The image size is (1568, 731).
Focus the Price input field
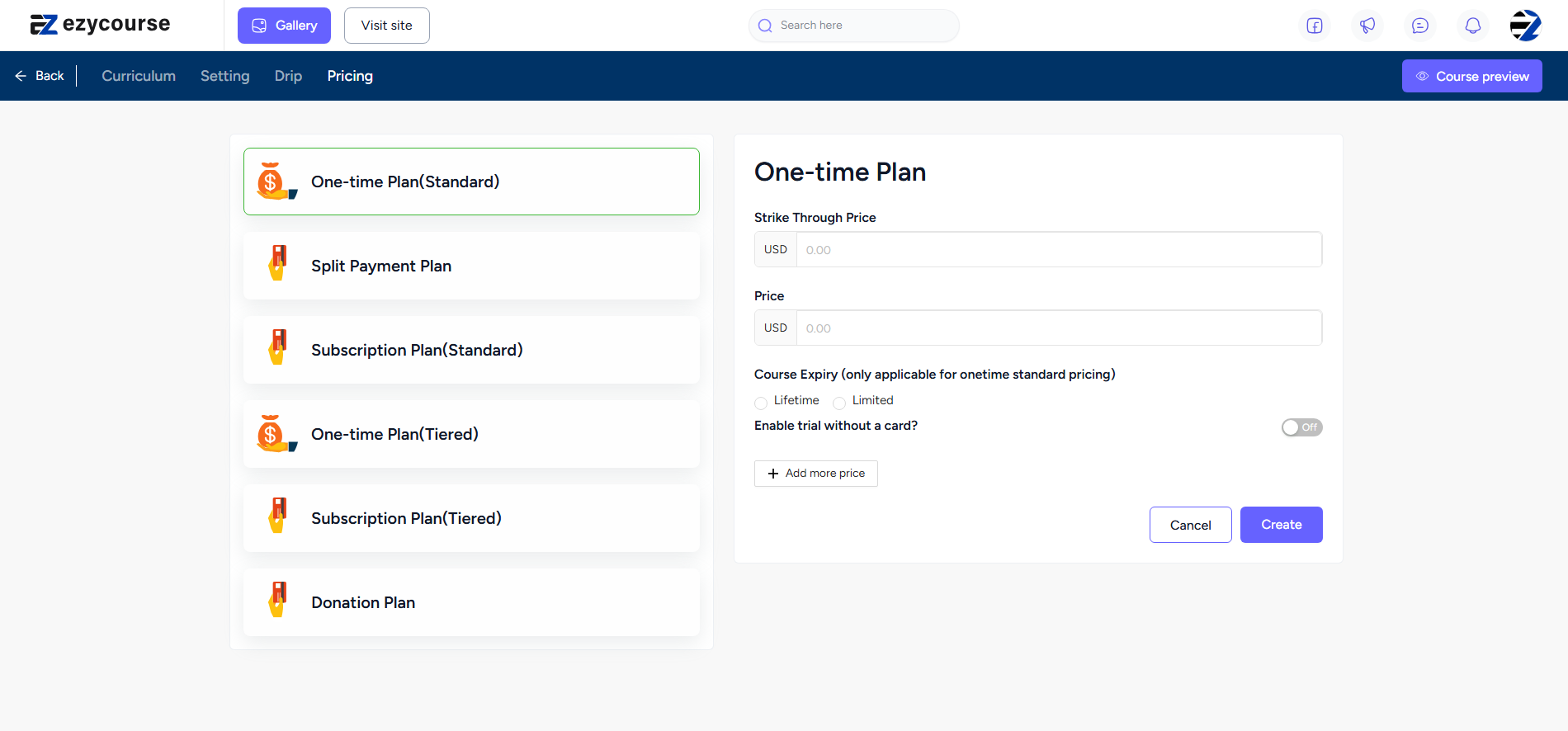1059,328
